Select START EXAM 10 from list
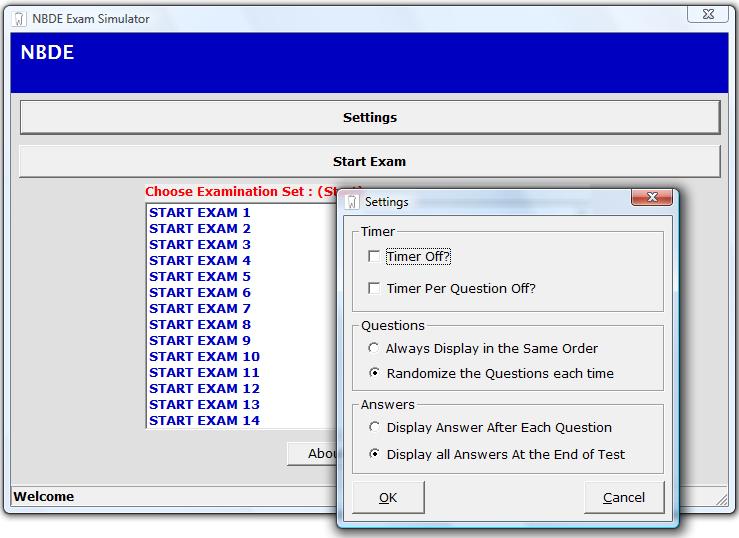This screenshot has height=538, width=739. coord(205,357)
